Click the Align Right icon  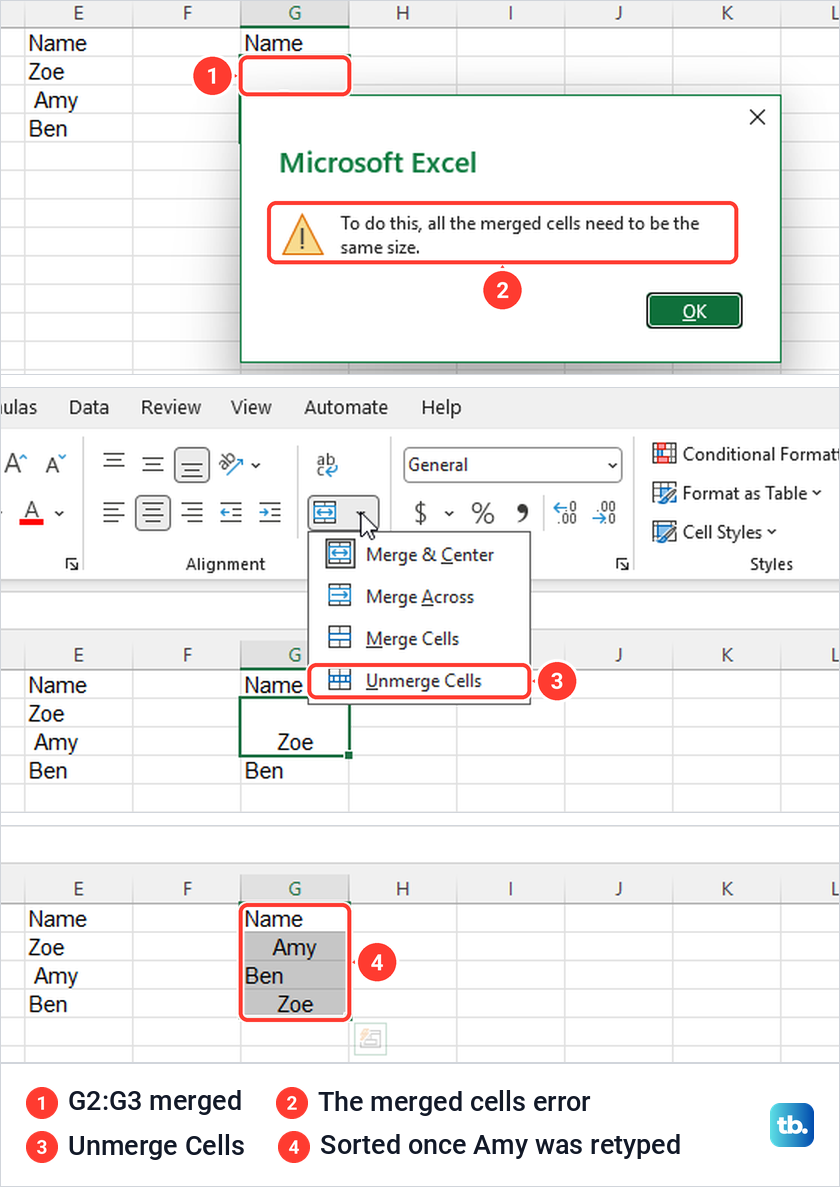tap(192, 512)
